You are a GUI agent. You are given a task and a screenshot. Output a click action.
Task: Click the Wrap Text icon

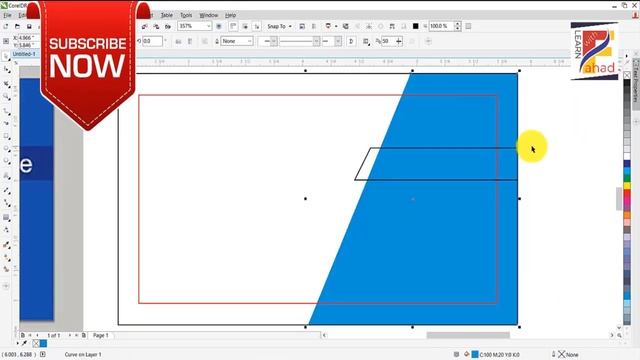click(366, 41)
